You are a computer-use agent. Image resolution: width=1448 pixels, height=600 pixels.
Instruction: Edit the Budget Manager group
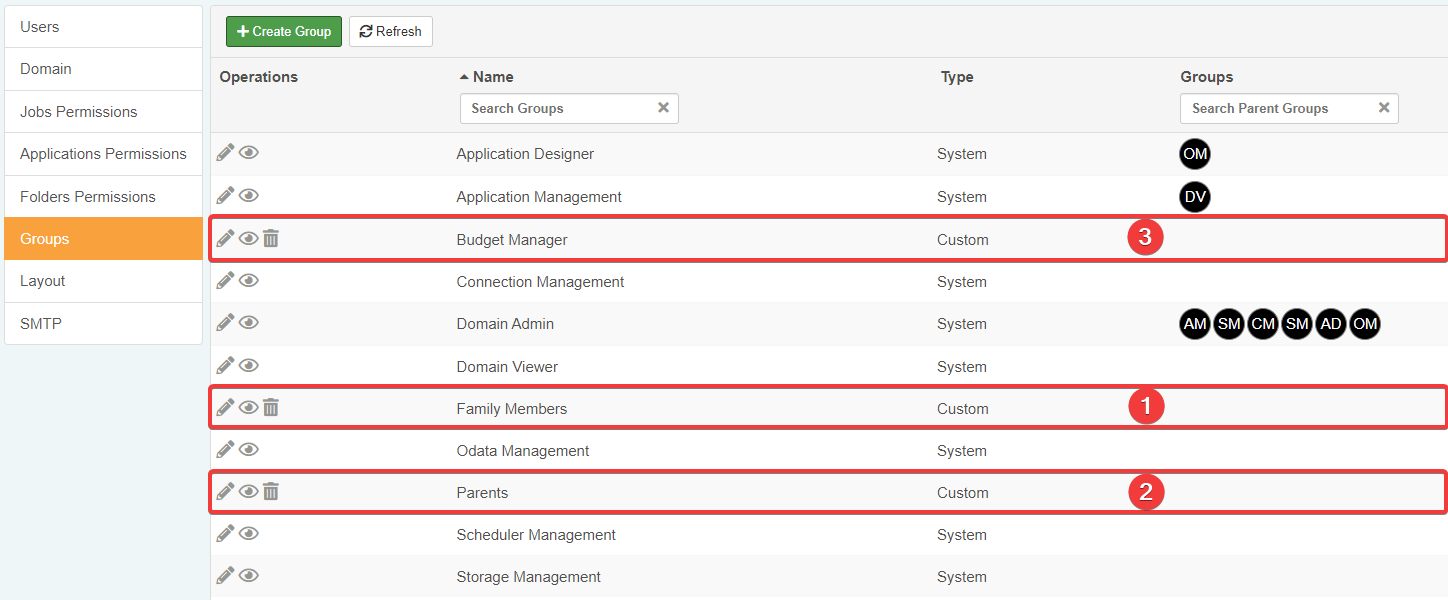226,238
